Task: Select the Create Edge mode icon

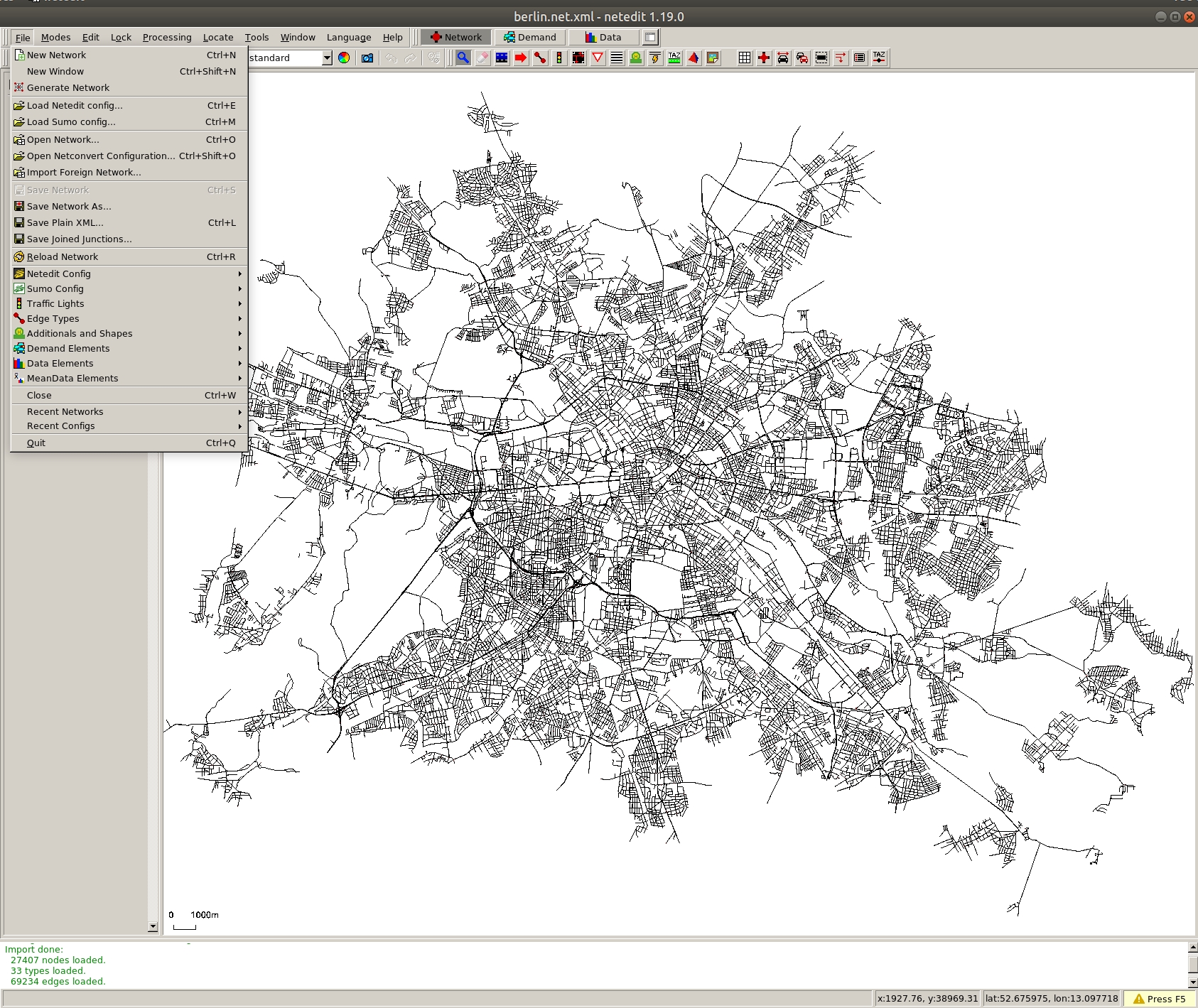Action: pyautogui.click(x=540, y=58)
